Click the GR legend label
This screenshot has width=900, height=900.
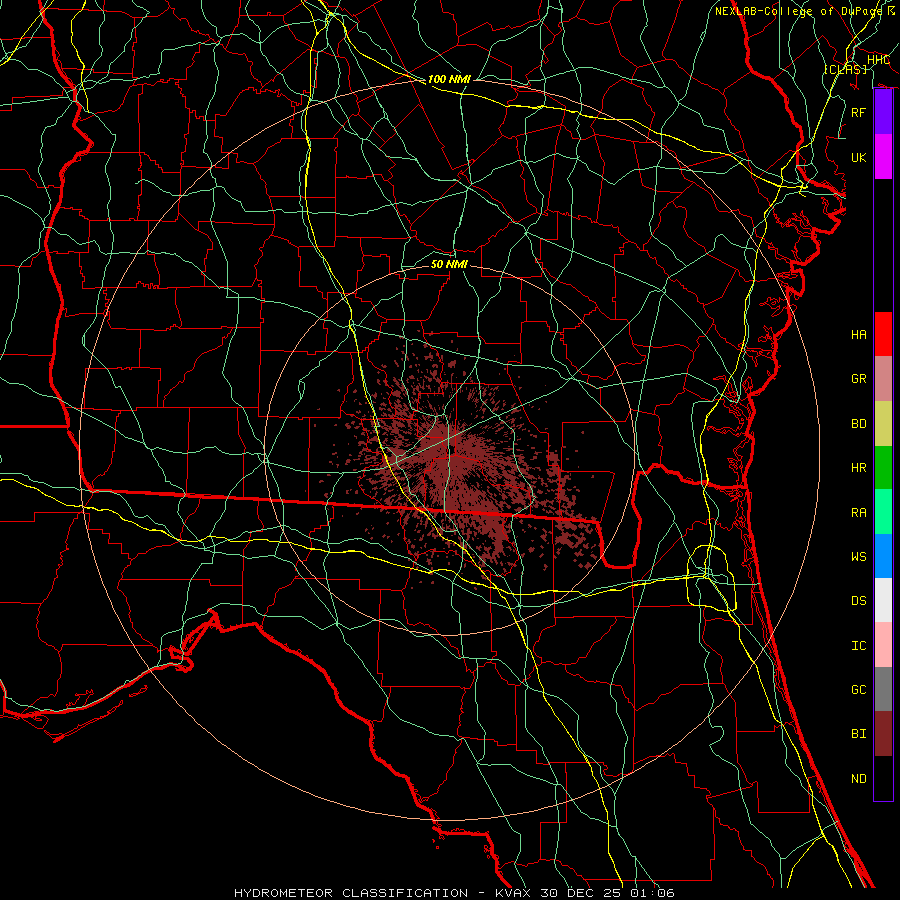858,379
